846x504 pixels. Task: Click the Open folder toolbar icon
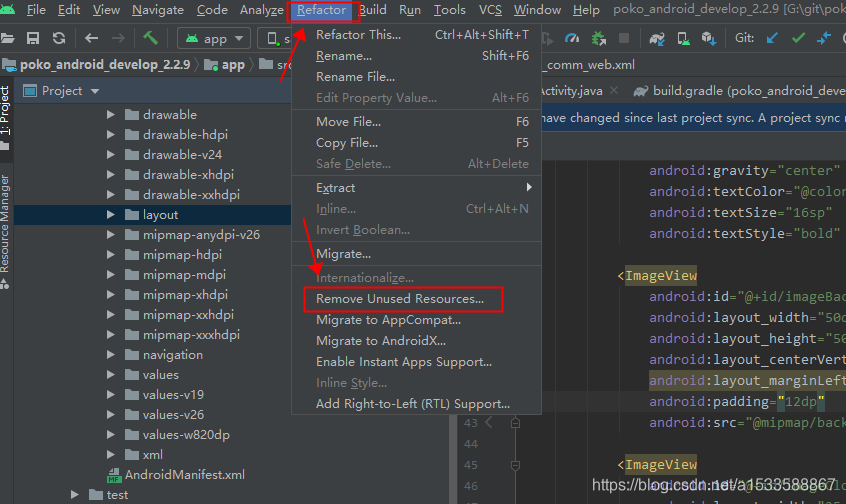point(6,38)
